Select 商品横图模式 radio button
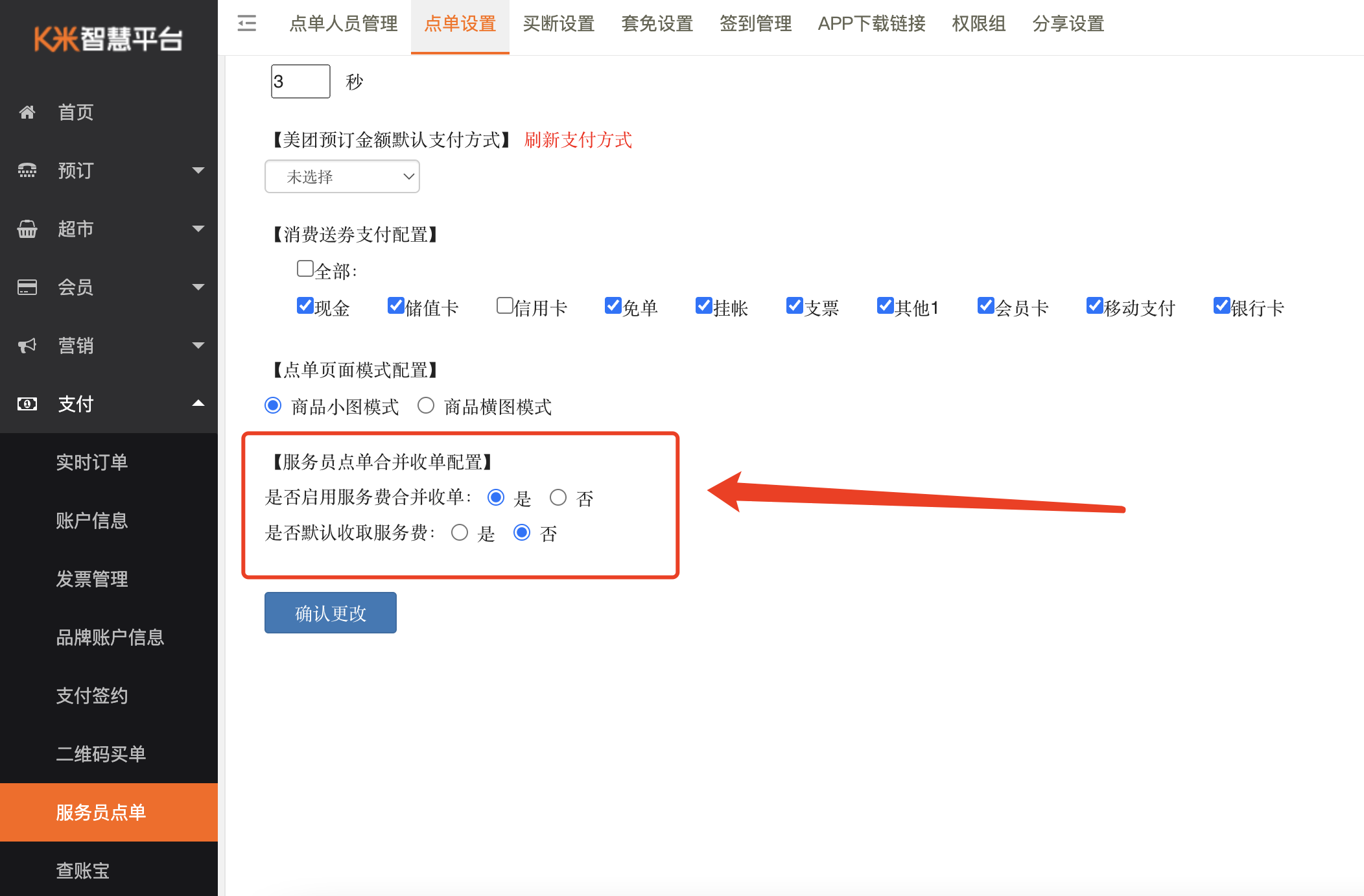Image resolution: width=1364 pixels, height=896 pixels. (426, 406)
